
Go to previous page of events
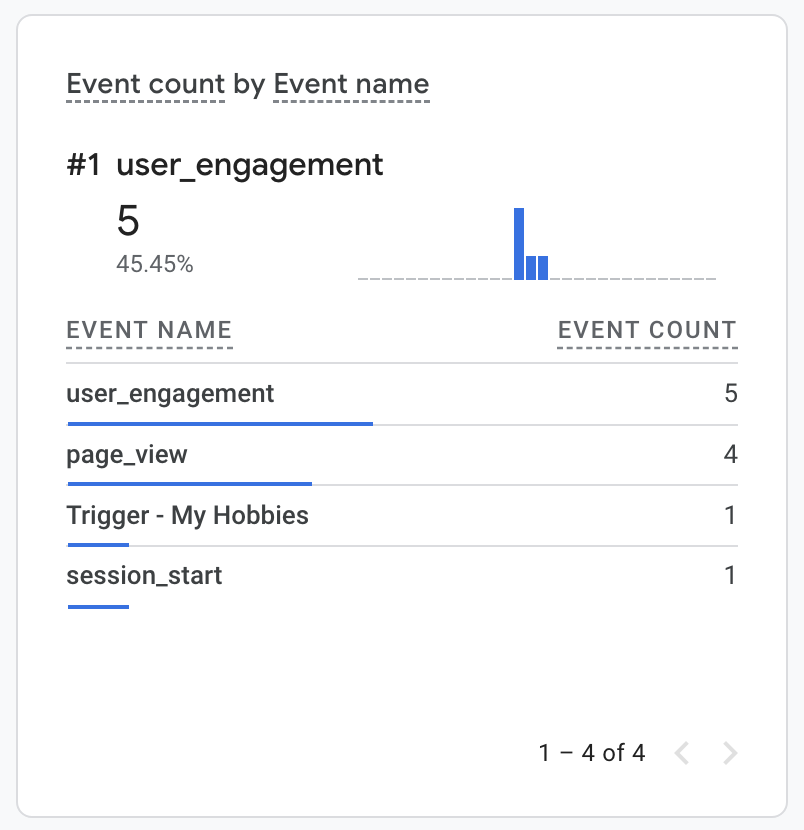682,753
